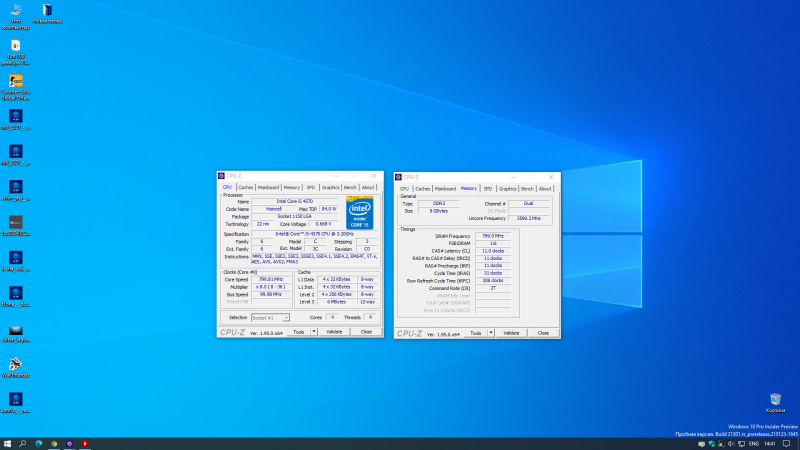Open the Socket #1 selection dropdown
Image resolution: width=800 pixels, height=450 pixels.
(x=269, y=317)
